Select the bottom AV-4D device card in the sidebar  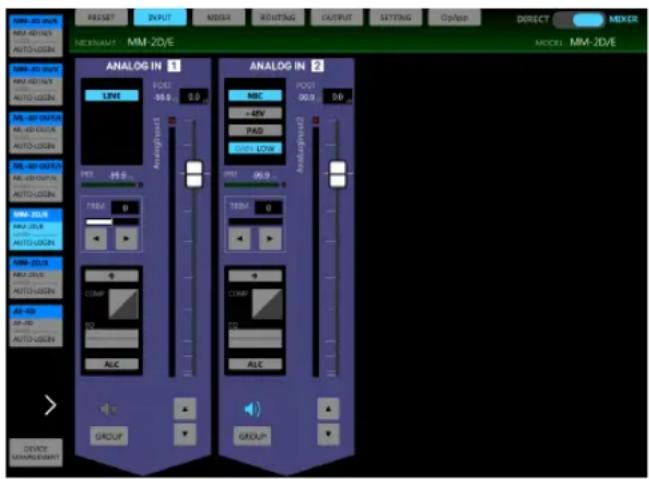(36, 325)
